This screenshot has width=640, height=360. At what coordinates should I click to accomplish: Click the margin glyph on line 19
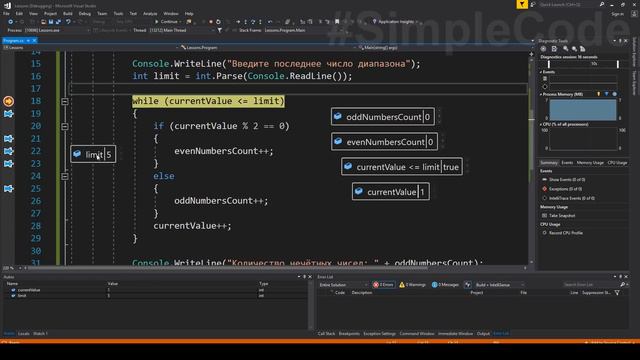click(x=8, y=113)
